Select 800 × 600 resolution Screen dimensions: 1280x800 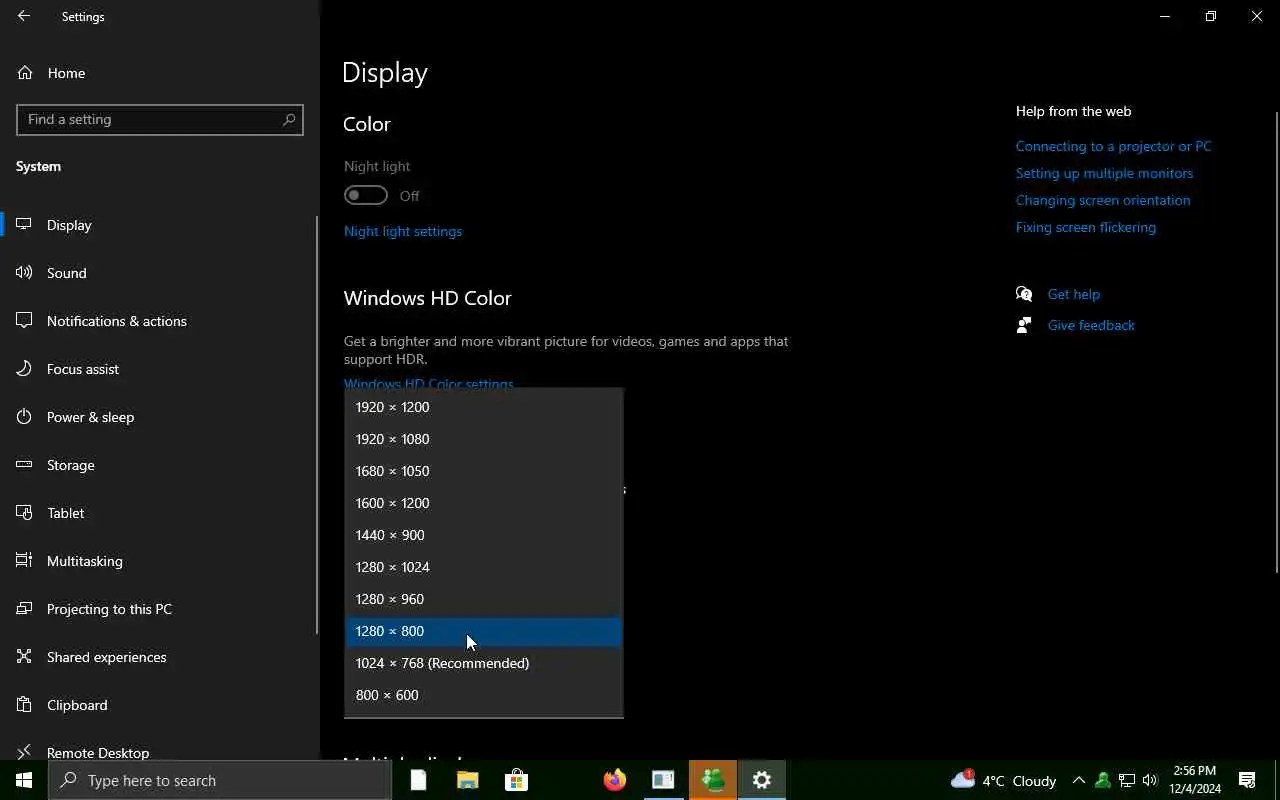coord(484,695)
